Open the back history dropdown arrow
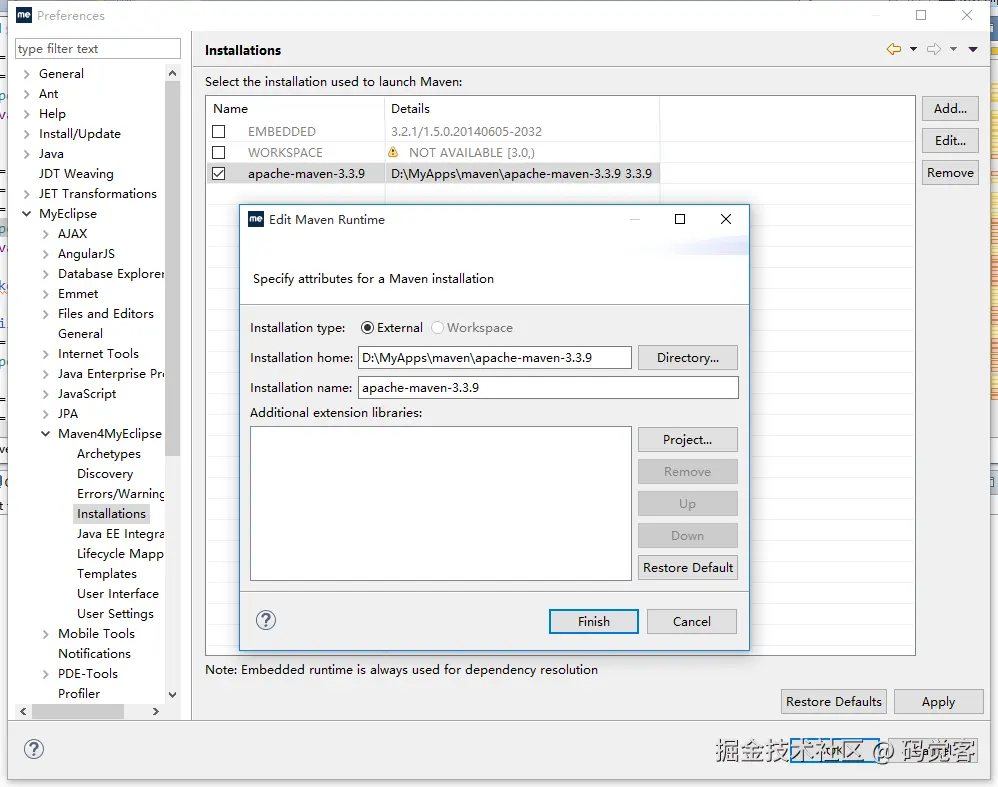 (913, 49)
